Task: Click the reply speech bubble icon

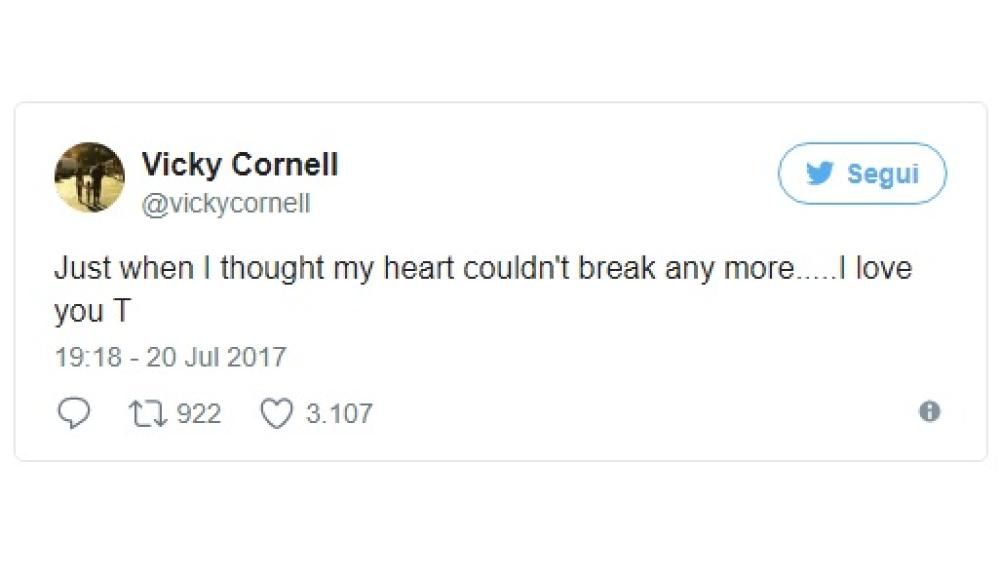Action: tap(73, 413)
